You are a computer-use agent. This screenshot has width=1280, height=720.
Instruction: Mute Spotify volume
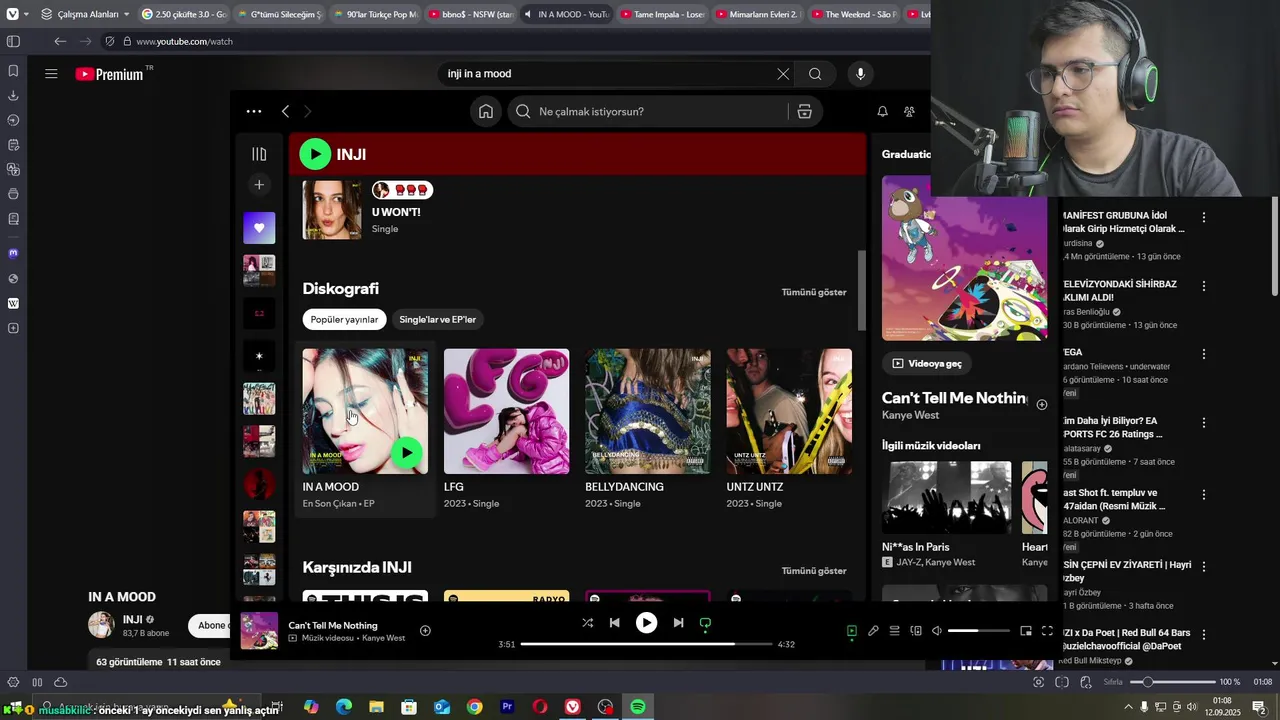coord(937,631)
